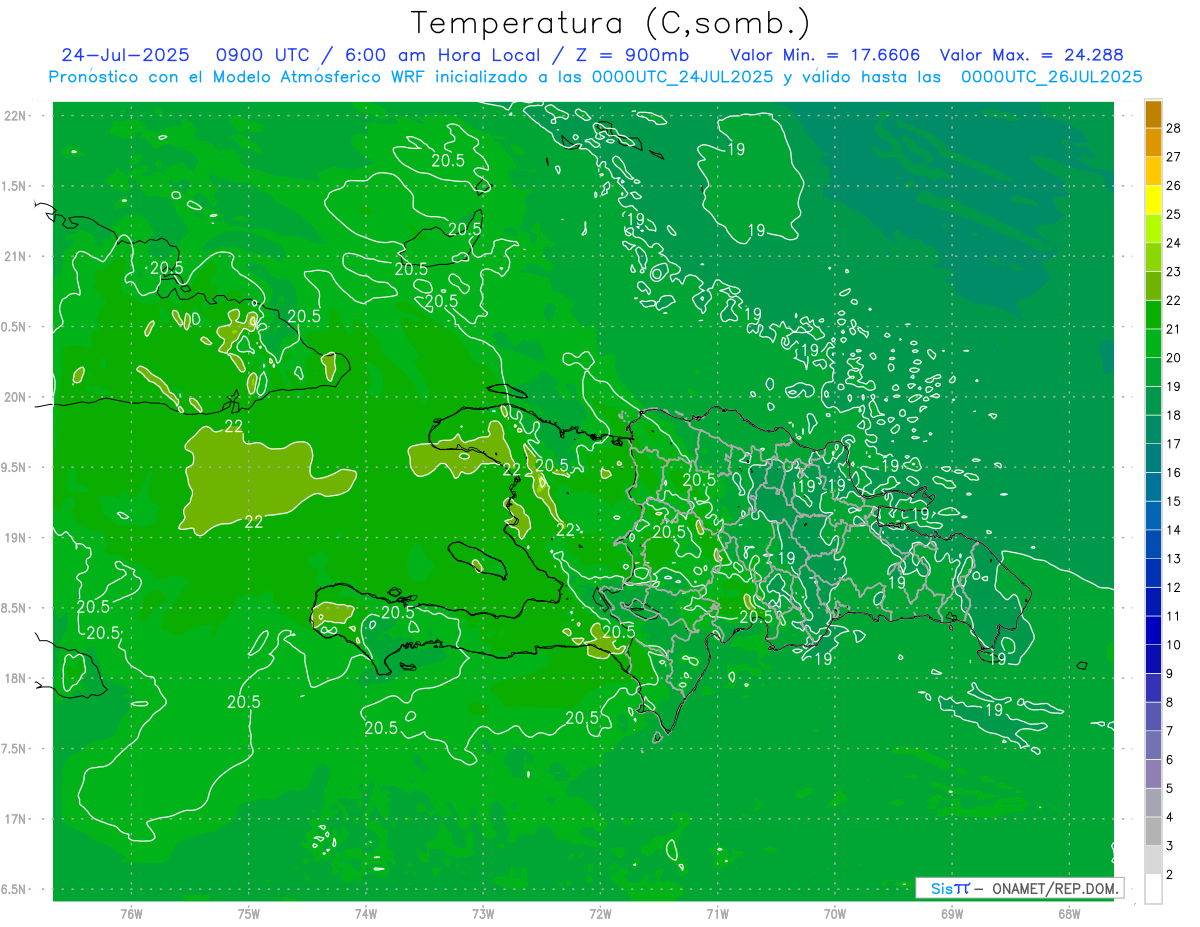The width and height of the screenshot is (1200, 927).
Task: Click the '17N' latitude tick label
Action: click(x=14, y=819)
